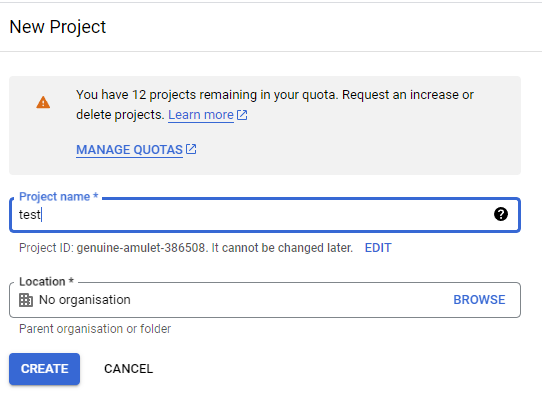Click the New Project page heading
Viewport: 542px width, 414px height.
point(58,27)
